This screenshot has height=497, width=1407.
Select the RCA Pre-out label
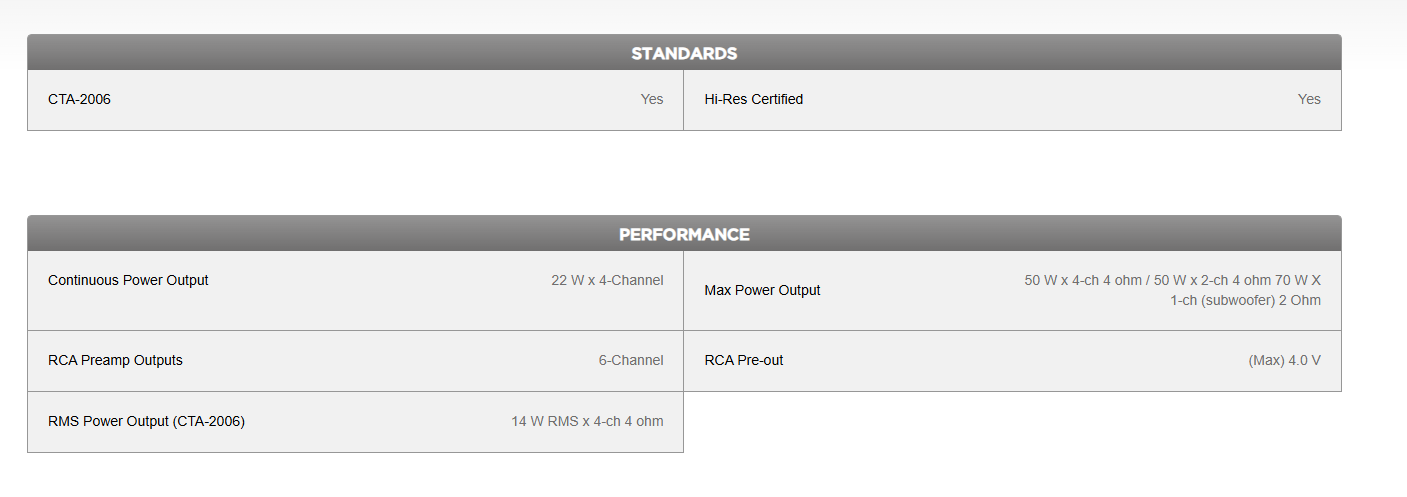click(x=743, y=360)
